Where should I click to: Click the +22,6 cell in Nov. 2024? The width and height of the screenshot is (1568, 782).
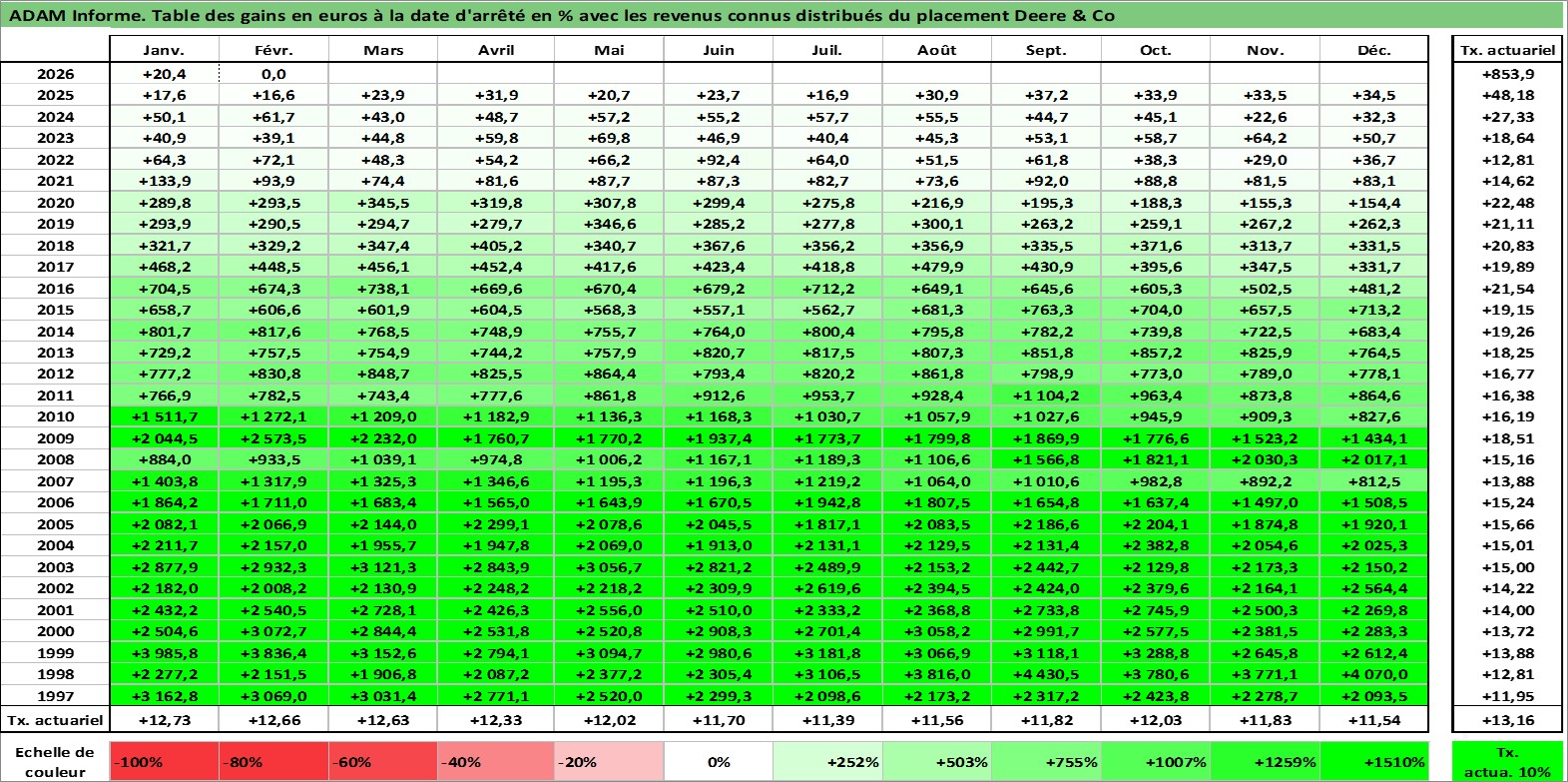[x=1265, y=117]
